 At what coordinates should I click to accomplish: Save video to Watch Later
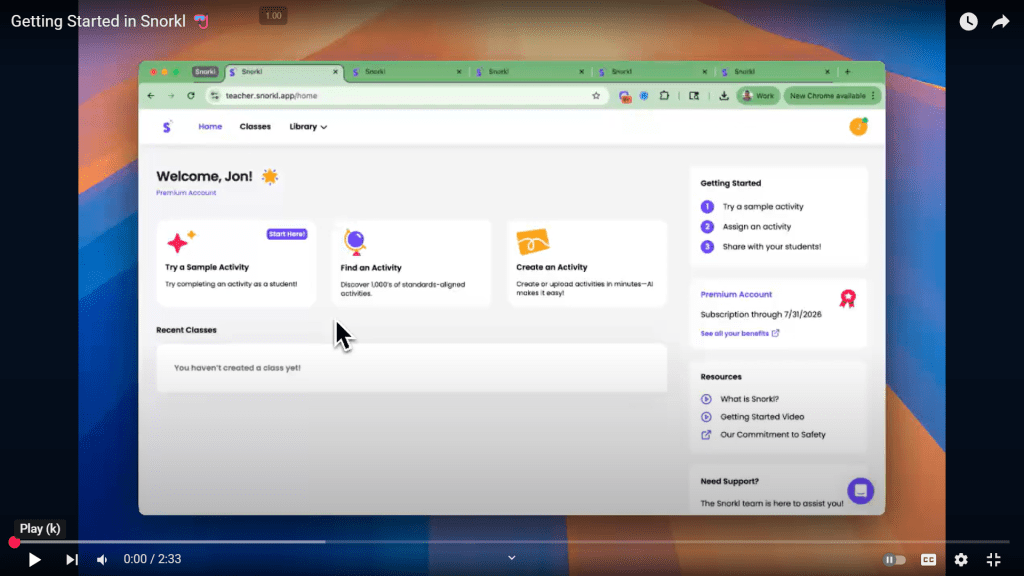pyautogui.click(x=968, y=22)
